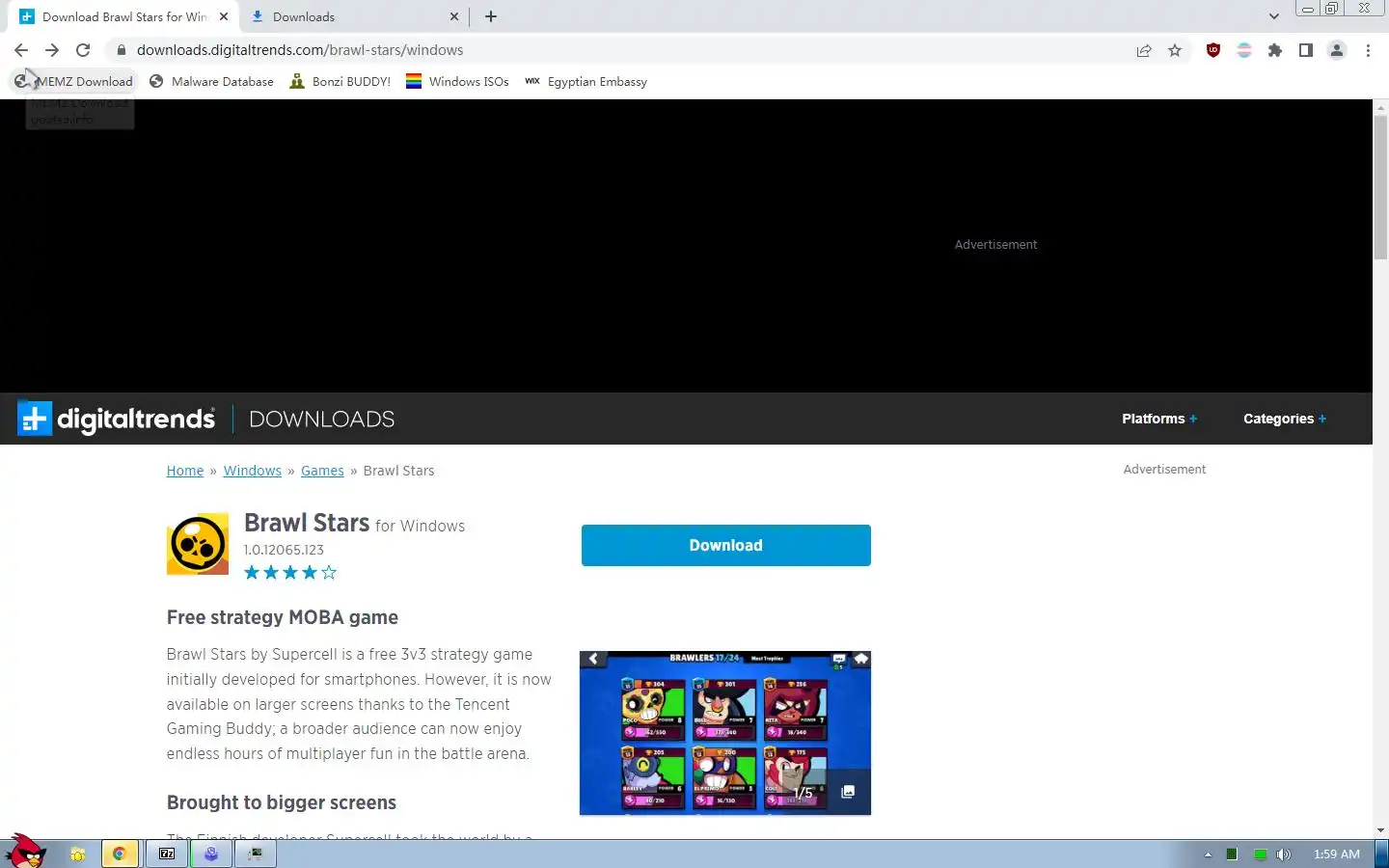Follow the Home breadcrumb link
This screenshot has width=1389, height=868.
tap(185, 471)
